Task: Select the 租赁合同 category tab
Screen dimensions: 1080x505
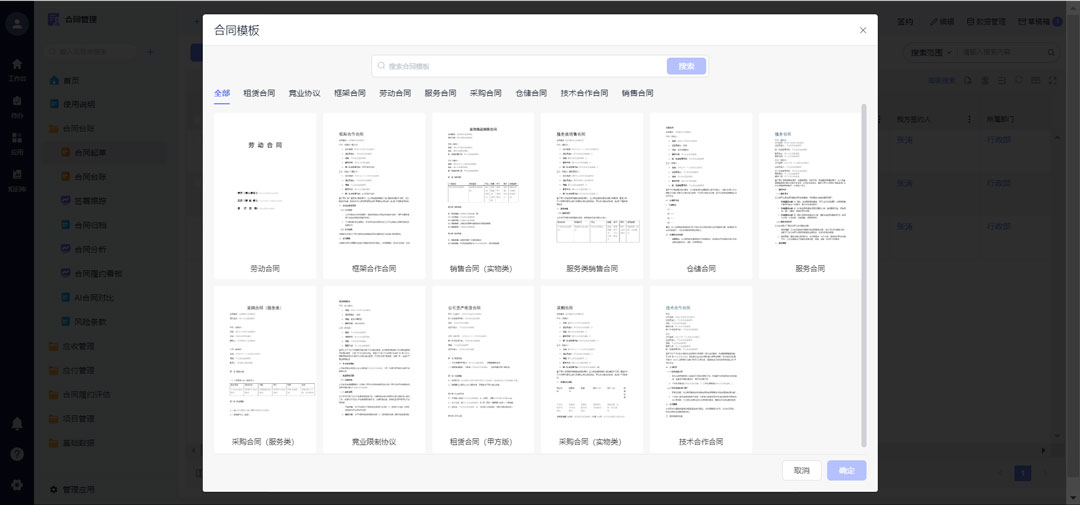Action: (259, 93)
